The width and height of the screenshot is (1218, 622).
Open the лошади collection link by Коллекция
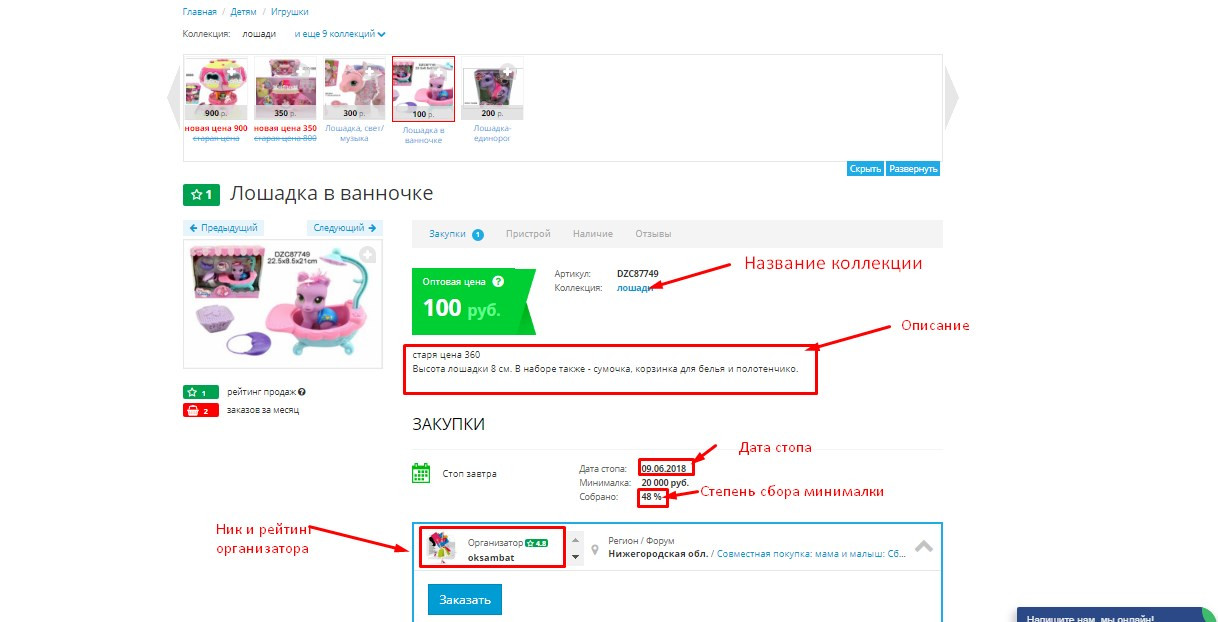click(635, 288)
